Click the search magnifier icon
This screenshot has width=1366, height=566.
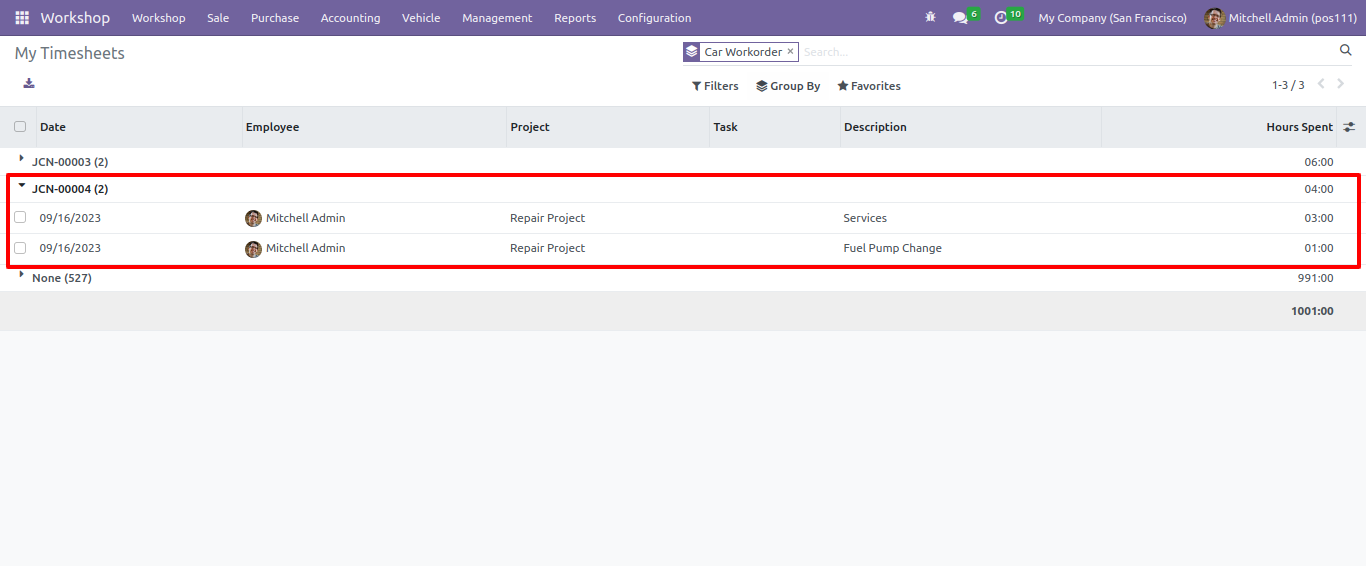pos(1345,50)
